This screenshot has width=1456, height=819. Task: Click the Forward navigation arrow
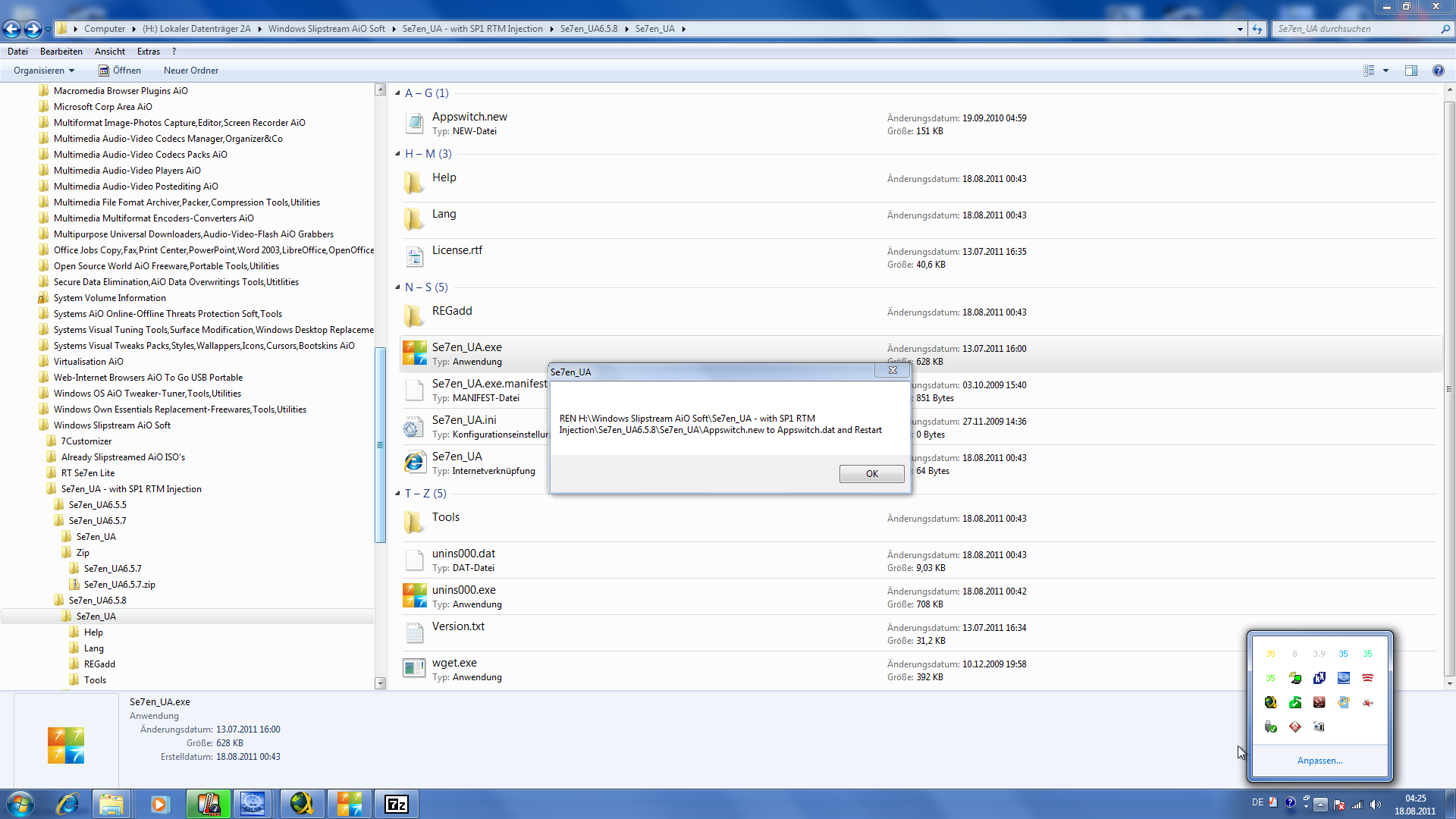click(33, 29)
